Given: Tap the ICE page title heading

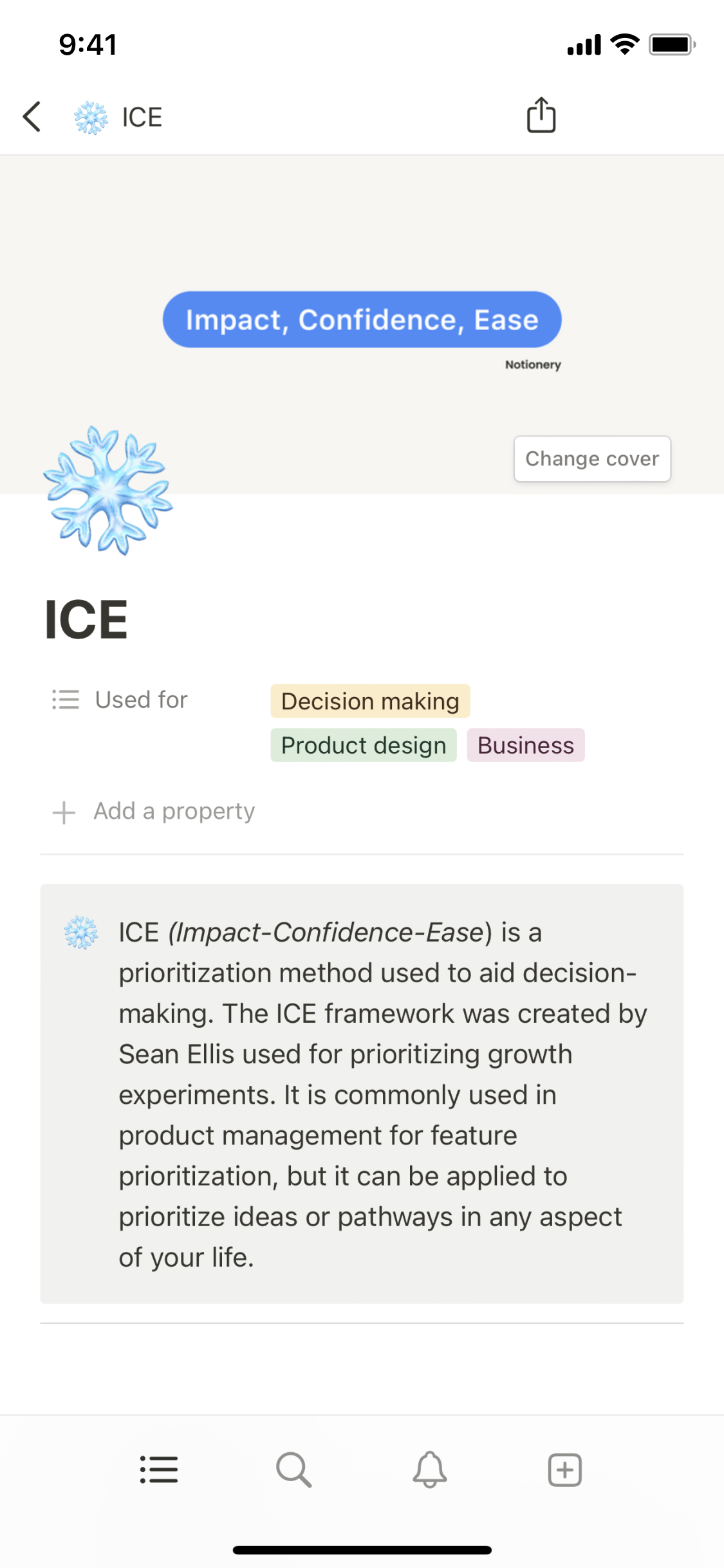Looking at the screenshot, I should click(86, 619).
